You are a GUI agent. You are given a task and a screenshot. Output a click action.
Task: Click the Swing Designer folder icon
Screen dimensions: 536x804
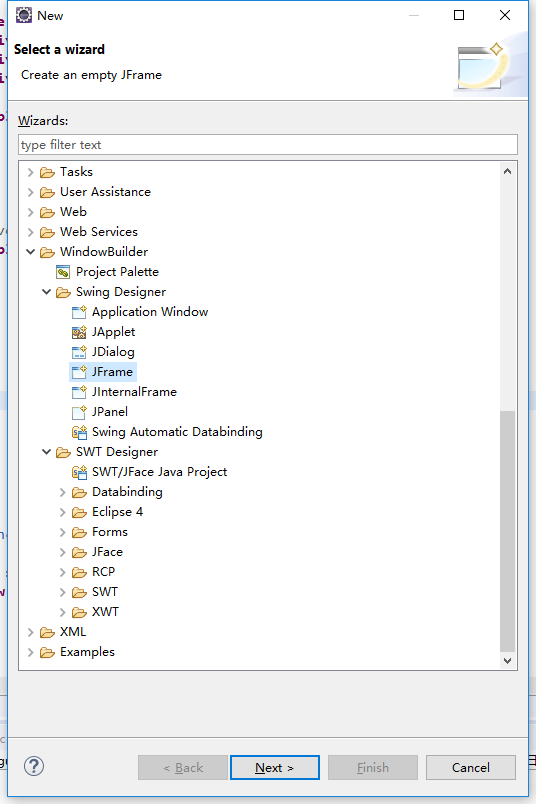pyautogui.click(x=63, y=292)
